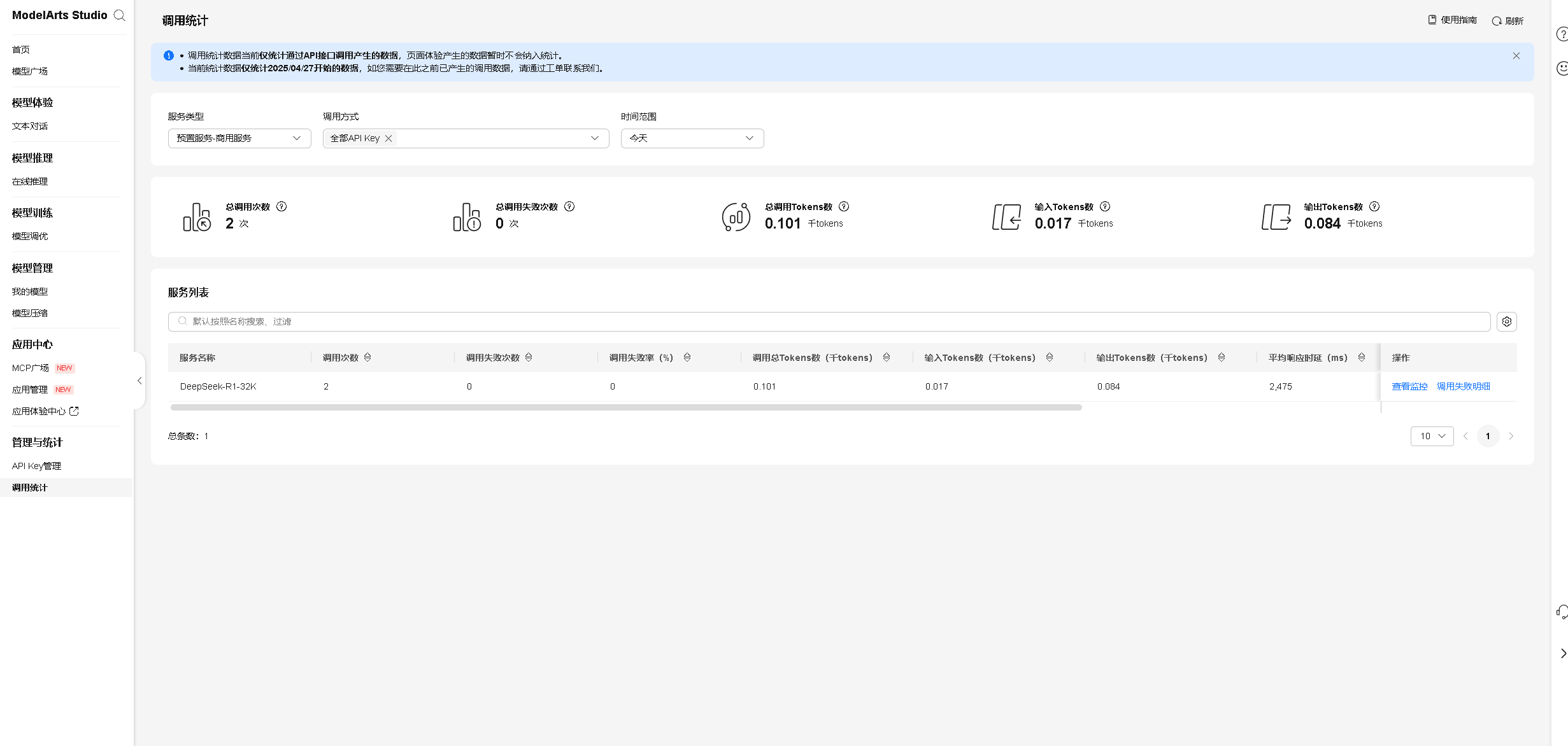Sort by 平均响应时延 column
This screenshot has width=1568, height=746.
[1361, 358]
